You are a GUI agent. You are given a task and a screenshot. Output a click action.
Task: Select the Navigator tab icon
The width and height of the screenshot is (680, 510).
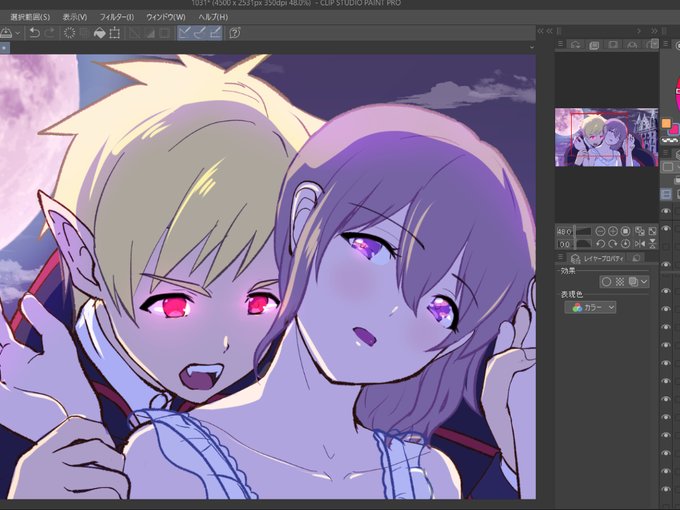[594, 45]
